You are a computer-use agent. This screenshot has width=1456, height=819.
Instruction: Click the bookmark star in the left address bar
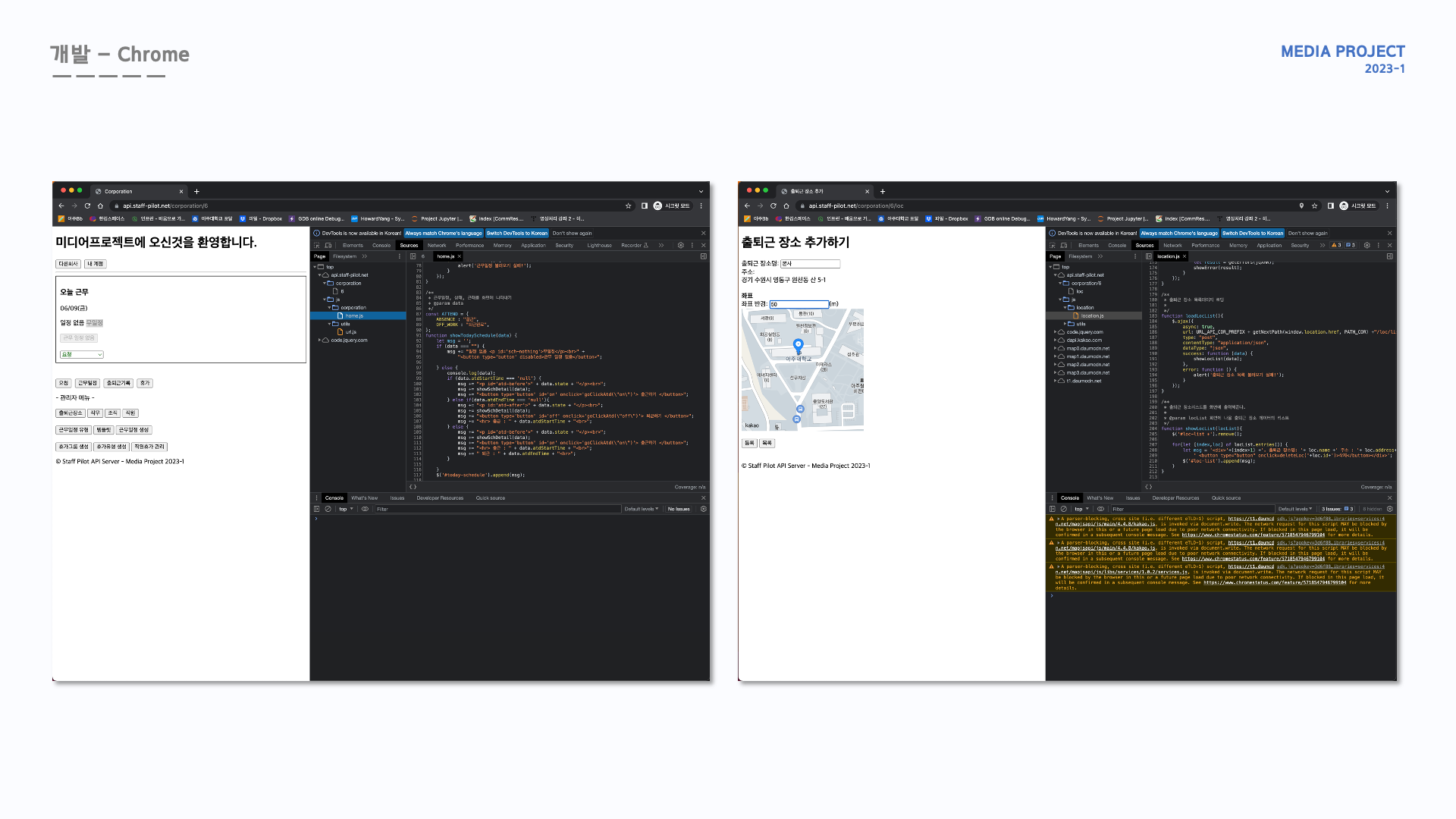pyautogui.click(x=628, y=206)
